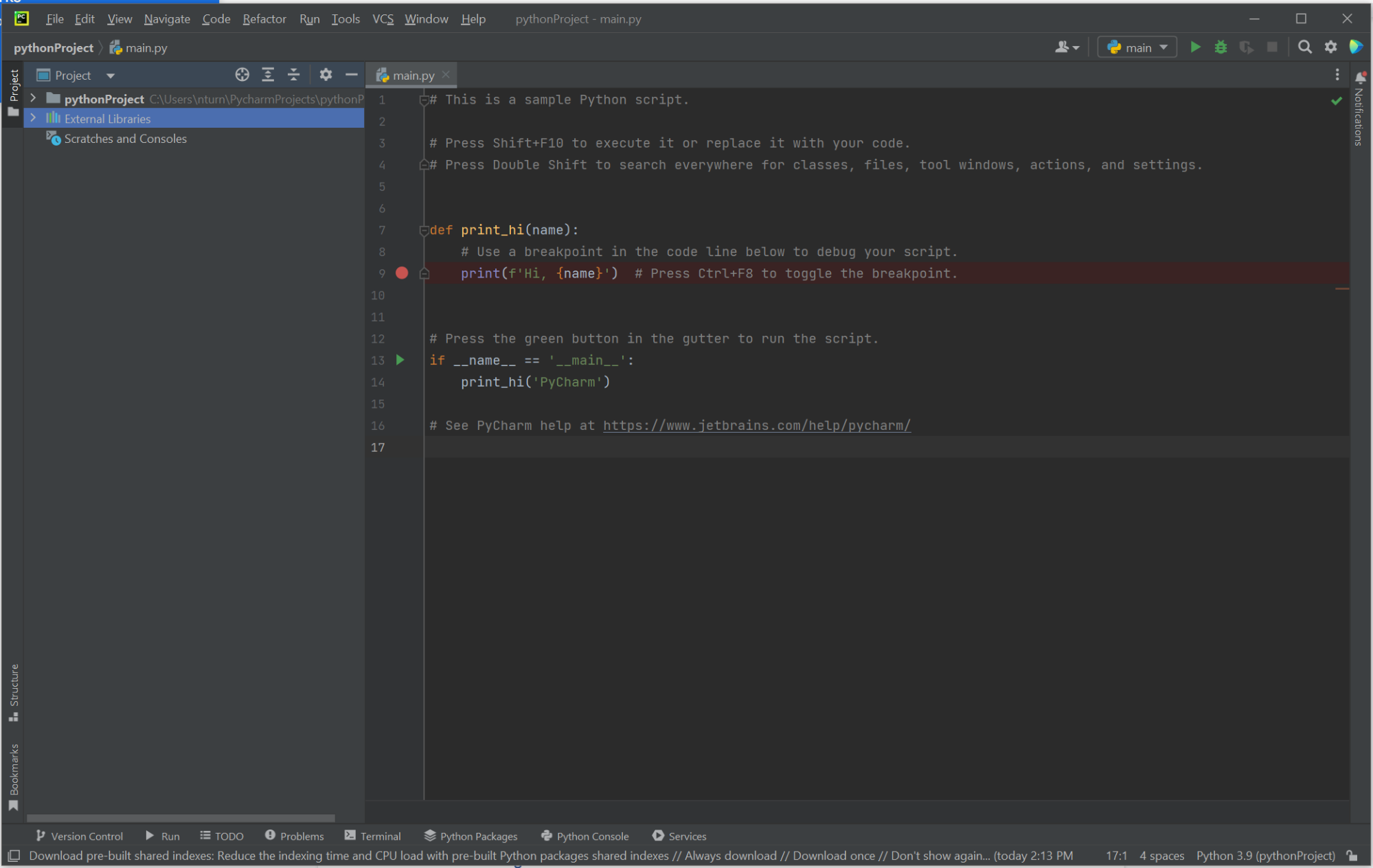Toggle the breakpoint on line 9
1373x868 pixels.
[402, 273]
